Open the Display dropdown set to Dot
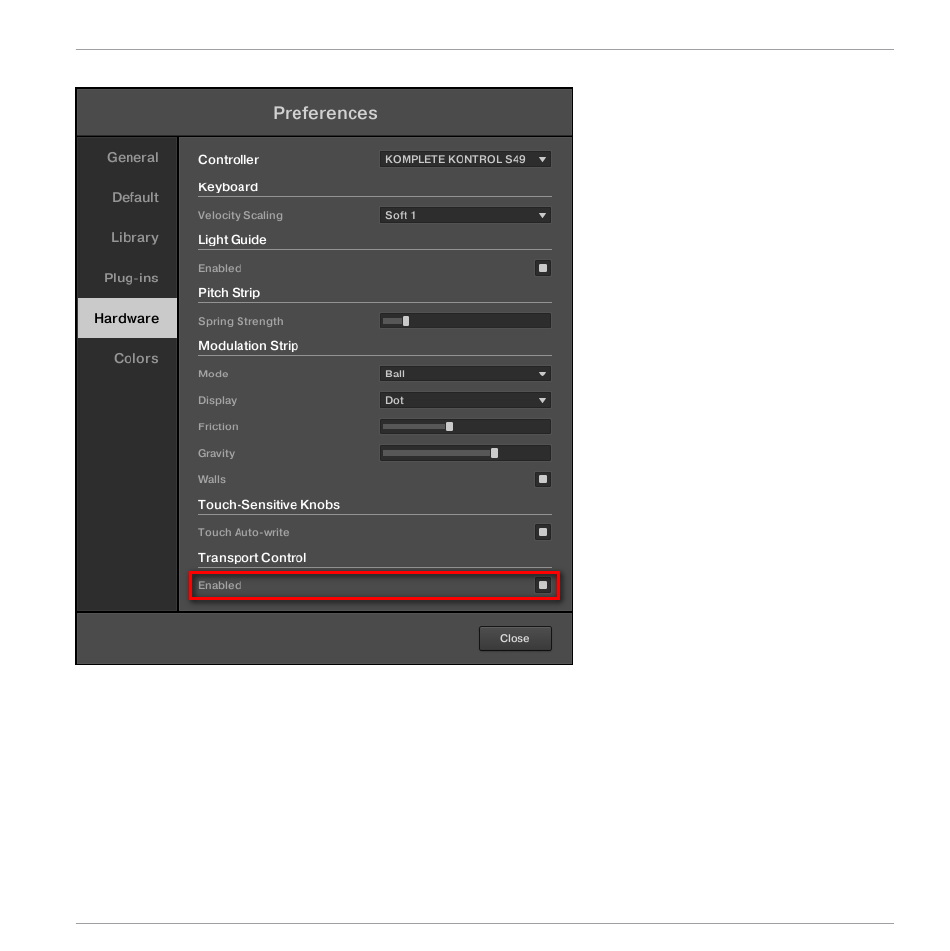 465,400
